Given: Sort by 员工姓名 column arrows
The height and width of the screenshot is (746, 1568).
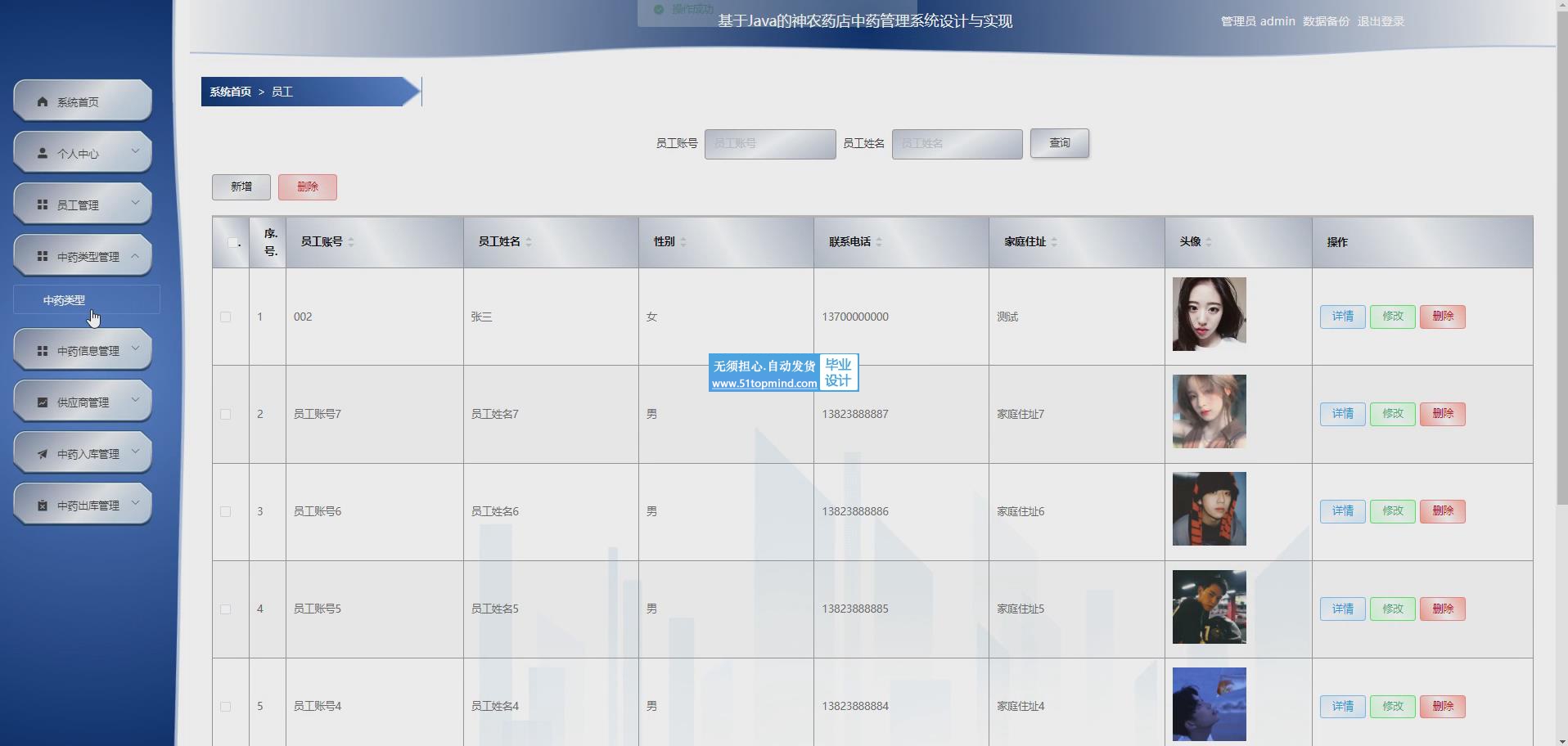Looking at the screenshot, I should [529, 242].
